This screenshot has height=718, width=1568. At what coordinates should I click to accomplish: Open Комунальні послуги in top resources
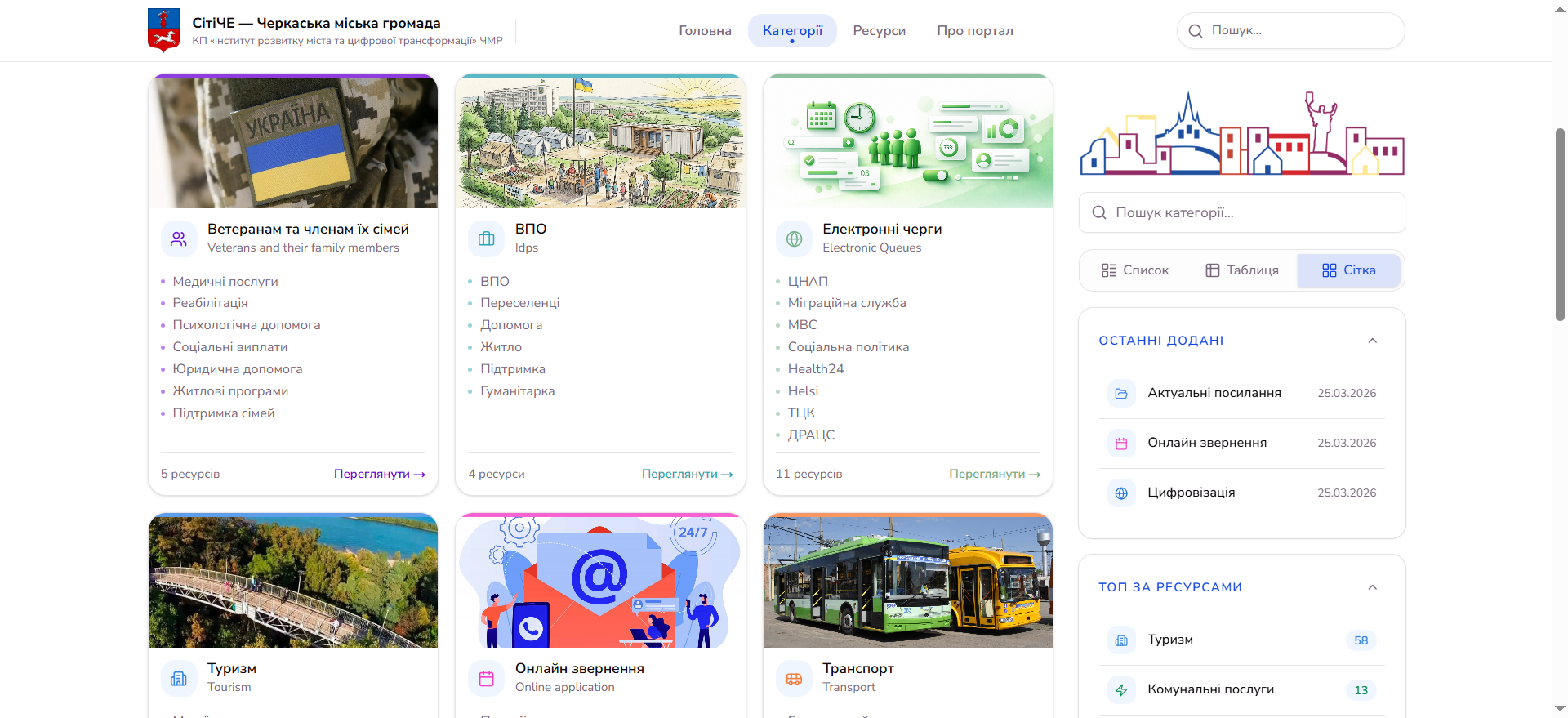pyautogui.click(x=1242, y=690)
